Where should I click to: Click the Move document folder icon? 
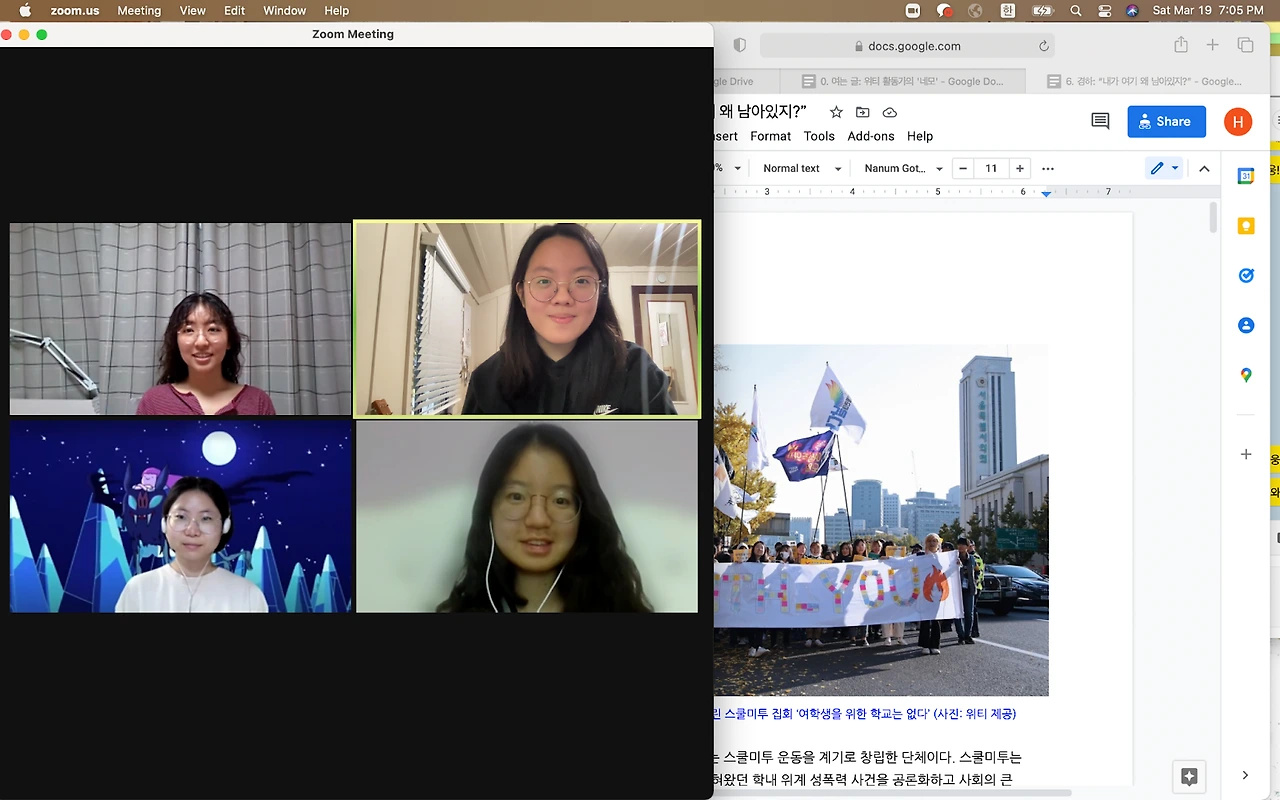click(863, 112)
